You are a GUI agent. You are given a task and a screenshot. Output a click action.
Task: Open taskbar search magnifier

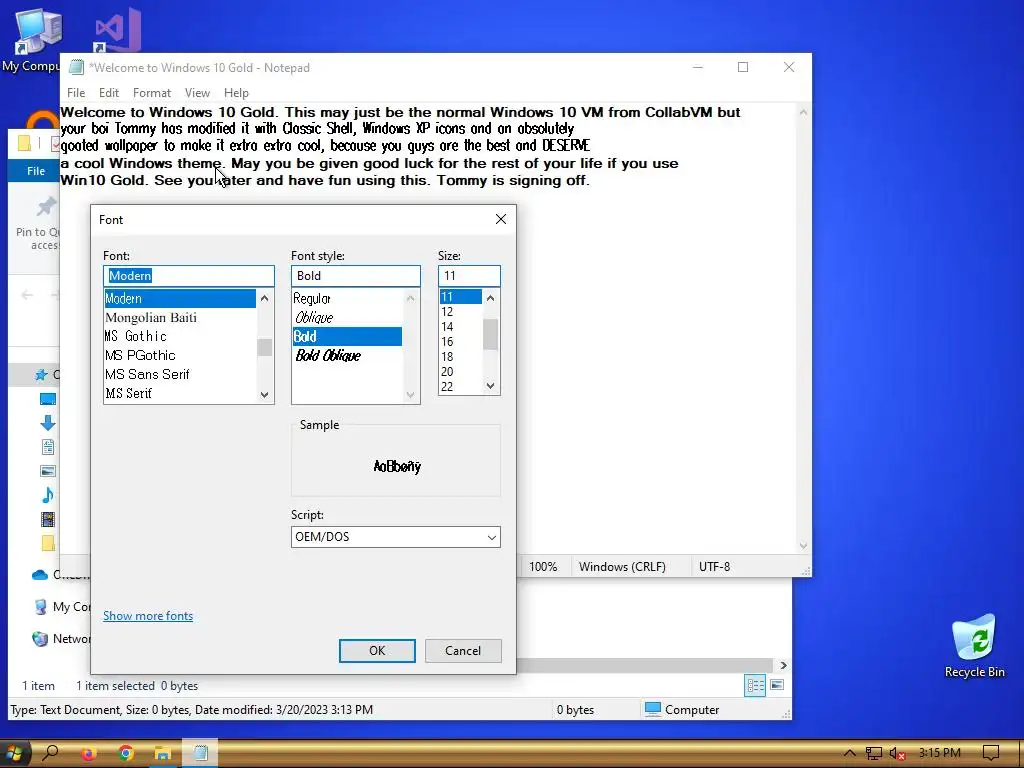pyautogui.click(x=50, y=753)
